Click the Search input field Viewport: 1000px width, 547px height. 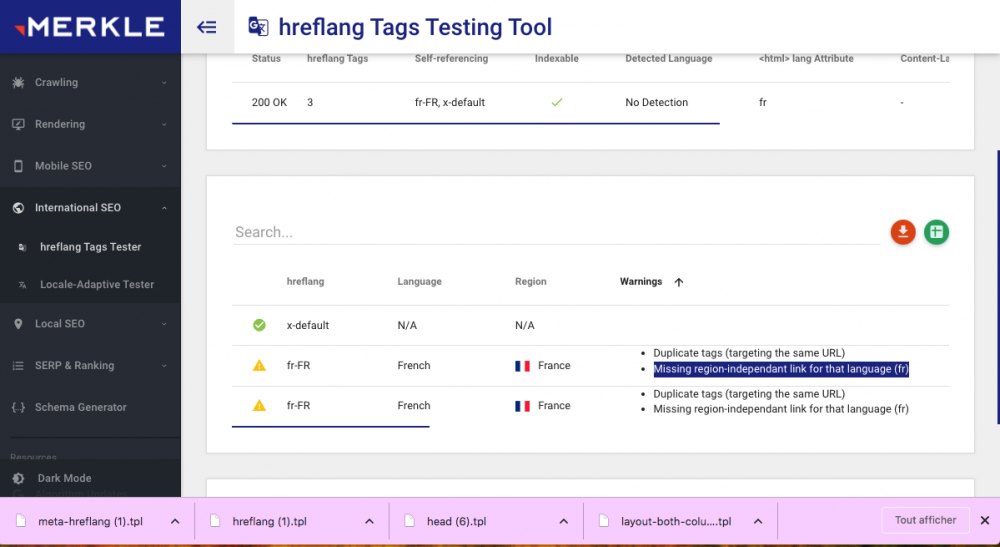pyautogui.click(x=556, y=232)
